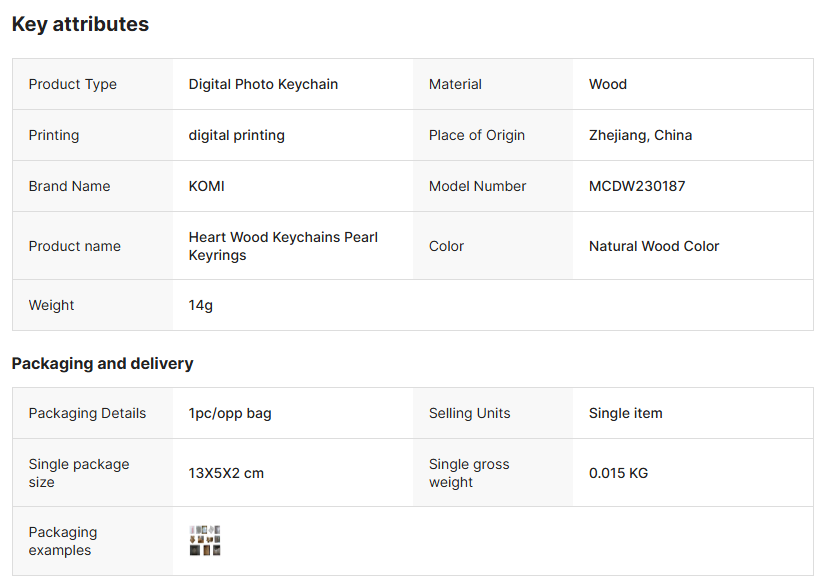The height and width of the screenshot is (580, 814).
Task: Select the 1pc/opp bag packaging value
Action: [x=229, y=414]
